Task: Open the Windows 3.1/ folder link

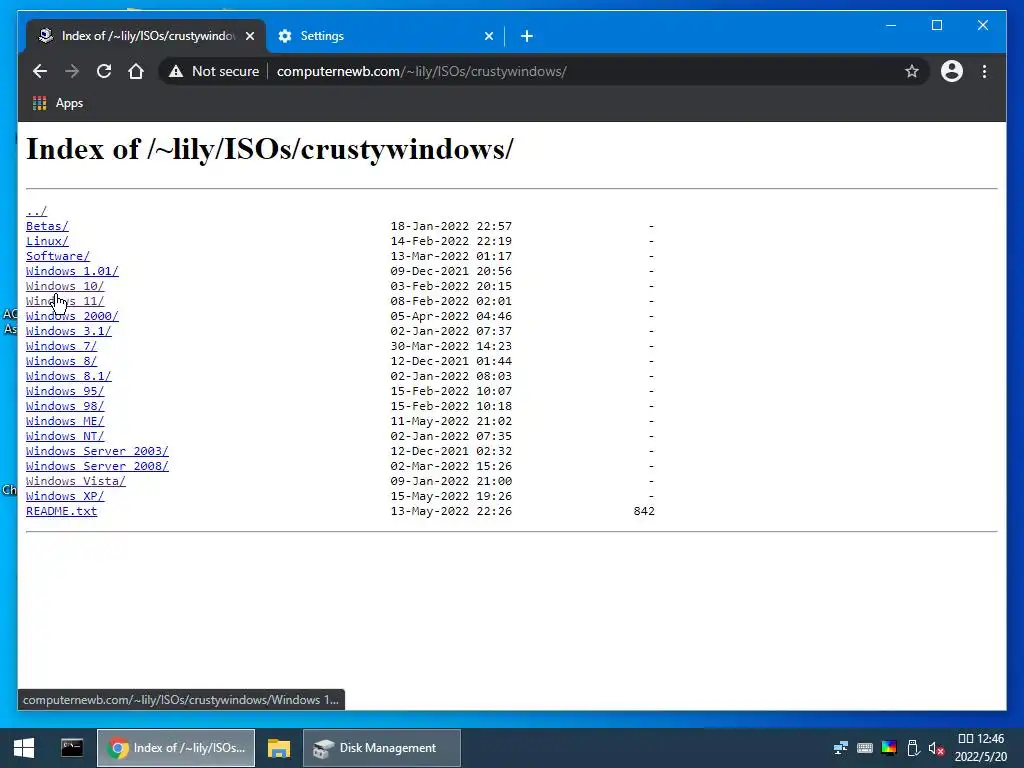Action: click(x=69, y=331)
